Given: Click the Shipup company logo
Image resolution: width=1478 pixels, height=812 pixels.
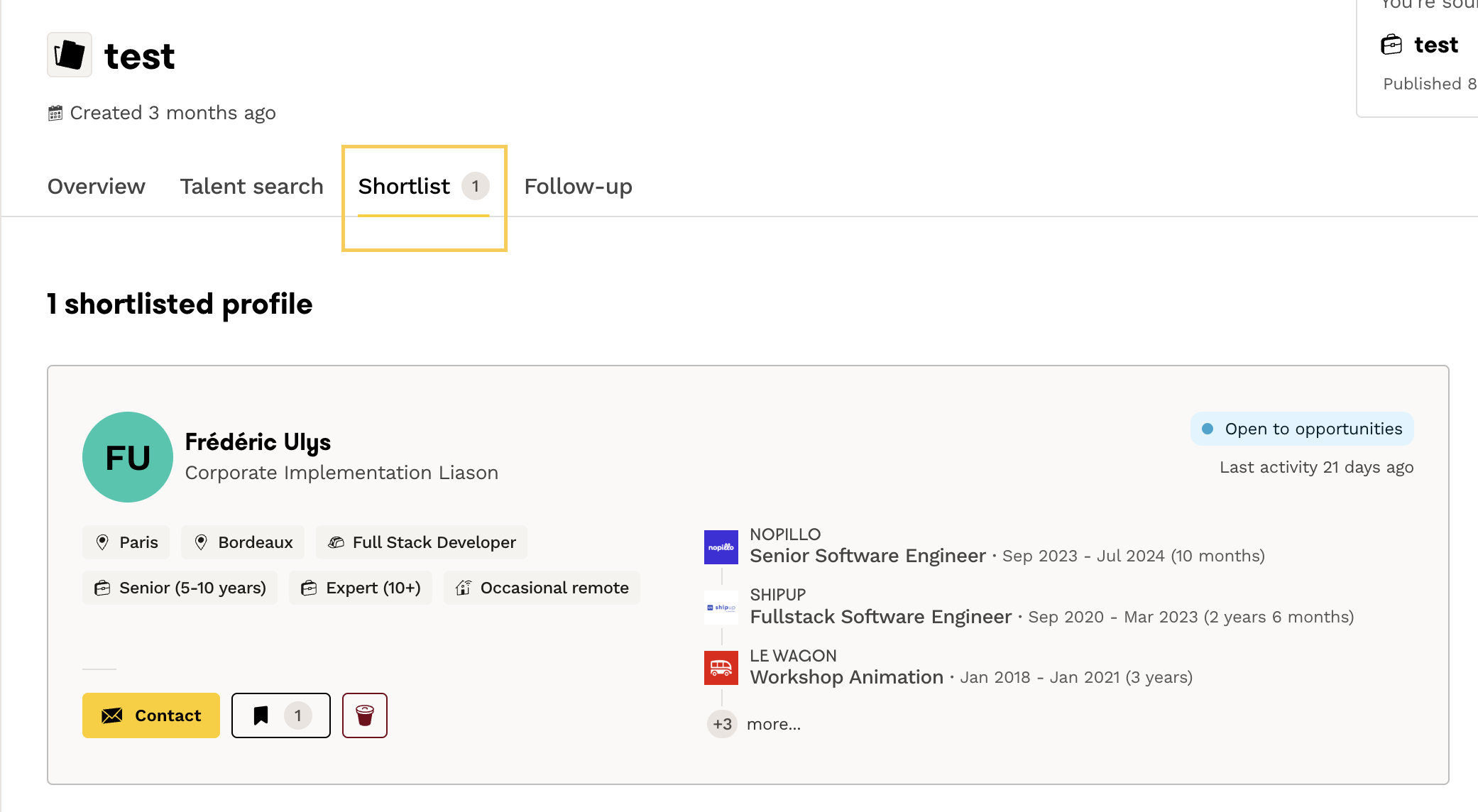Looking at the screenshot, I should (x=721, y=608).
